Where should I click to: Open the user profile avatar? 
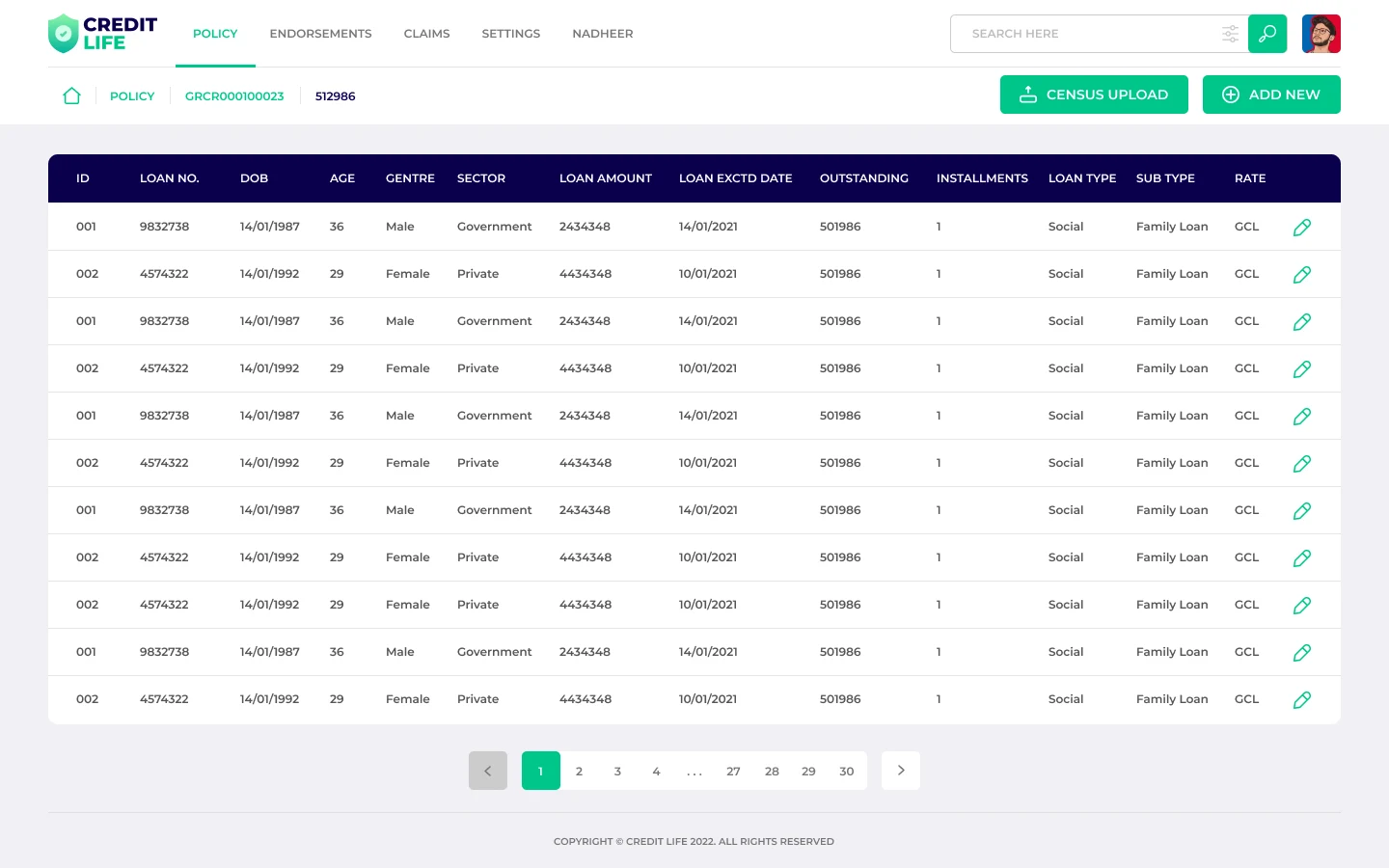click(x=1321, y=34)
